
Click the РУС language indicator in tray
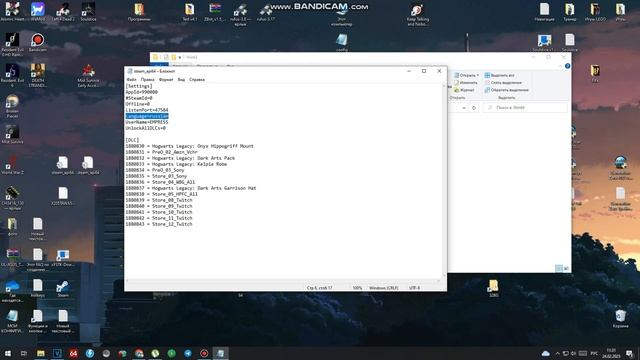click(x=594, y=353)
